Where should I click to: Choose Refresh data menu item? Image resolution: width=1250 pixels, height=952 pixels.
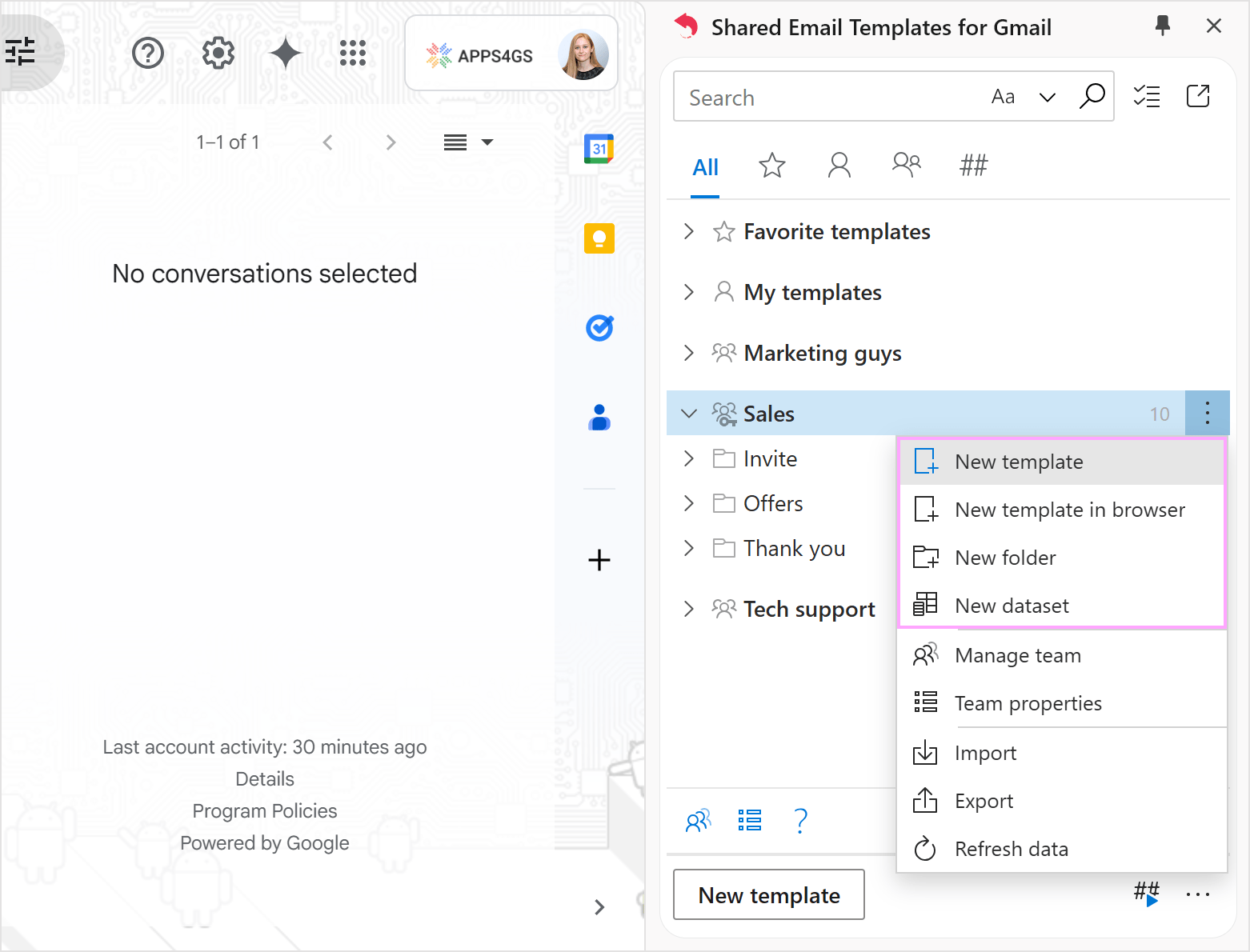1063,849
